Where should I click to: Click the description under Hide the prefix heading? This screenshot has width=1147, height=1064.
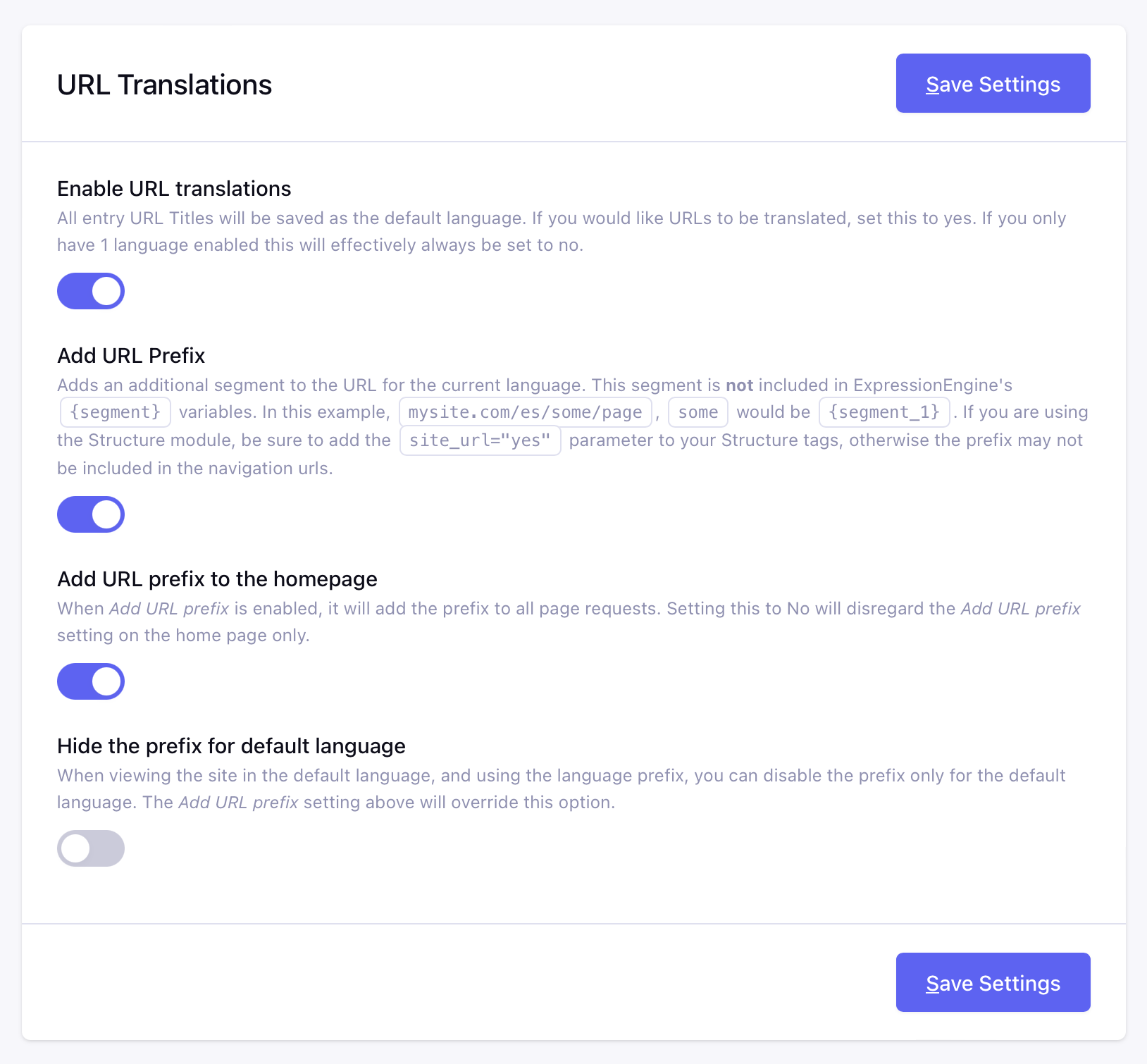562,789
